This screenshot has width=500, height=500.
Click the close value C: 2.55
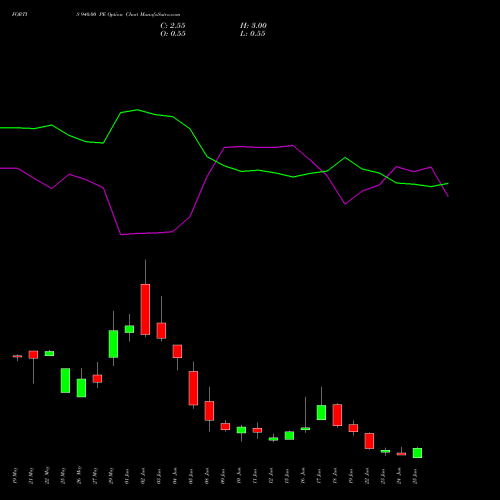click(173, 26)
